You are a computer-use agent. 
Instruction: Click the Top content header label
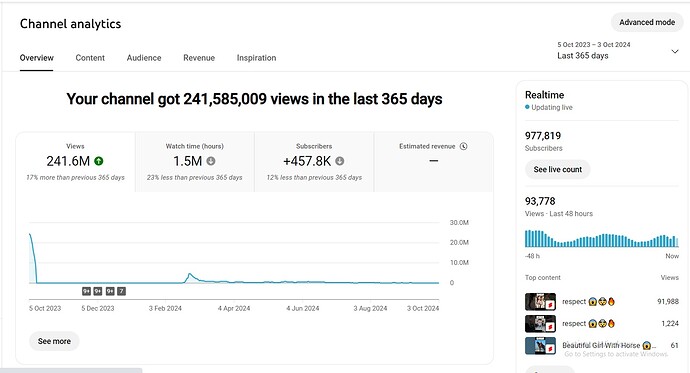543,278
